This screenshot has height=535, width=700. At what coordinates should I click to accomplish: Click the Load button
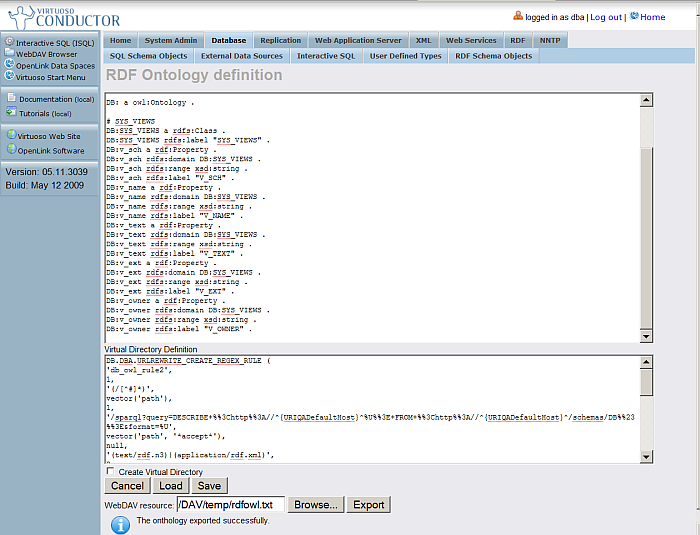171,486
